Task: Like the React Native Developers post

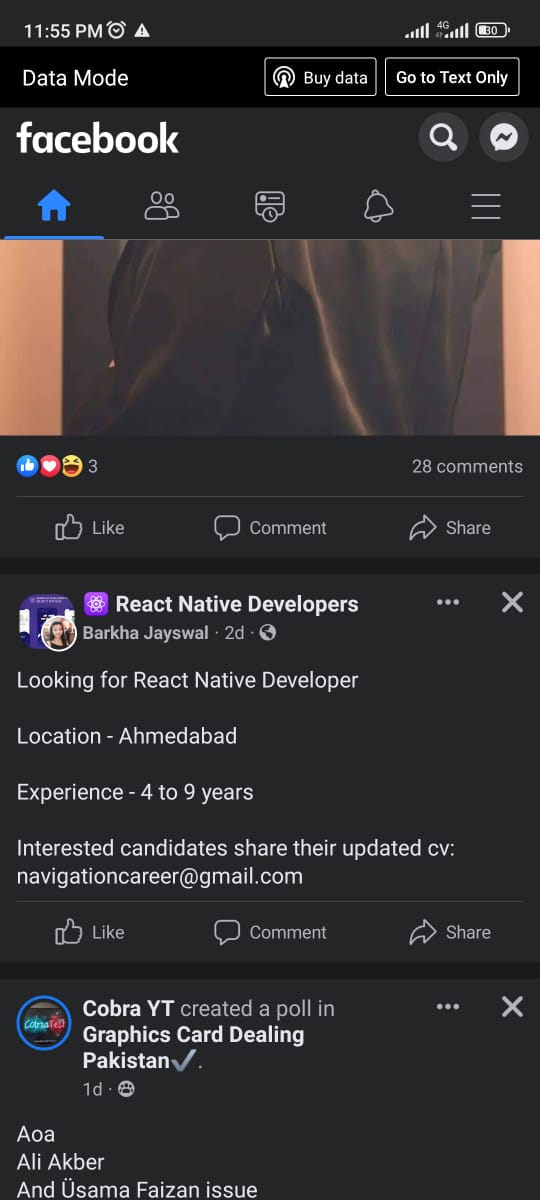Action: tap(90, 932)
